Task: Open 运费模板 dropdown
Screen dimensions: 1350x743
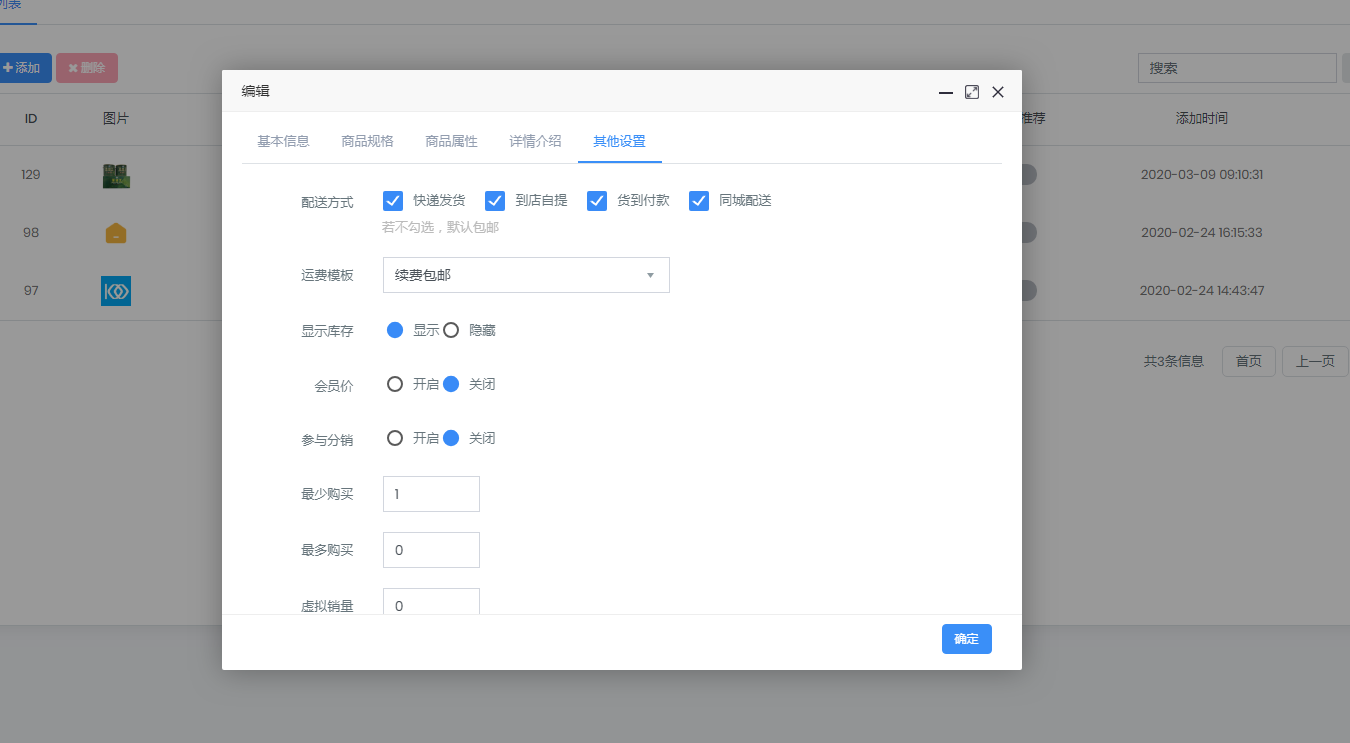Action: click(x=526, y=275)
